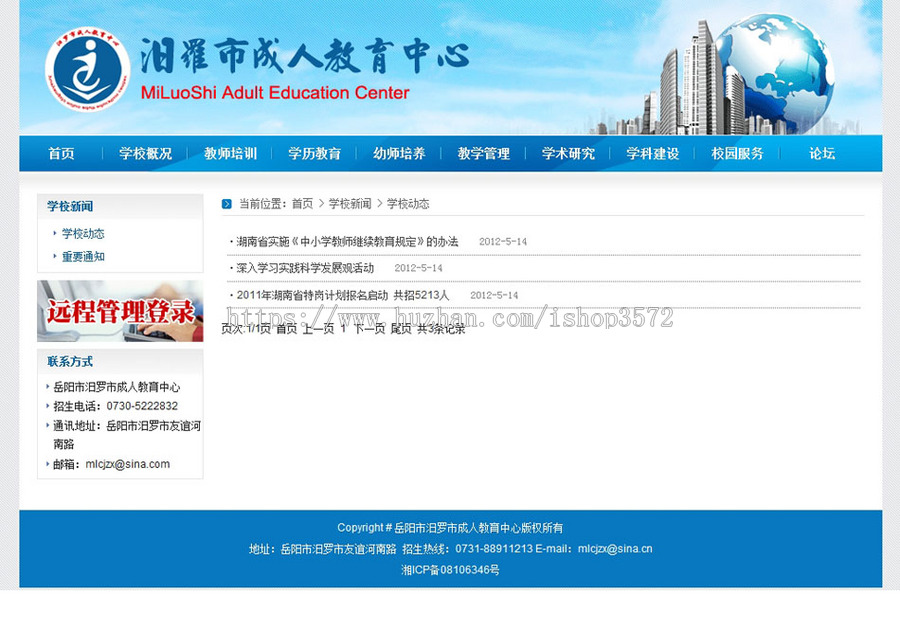Open 教学管理 navigation item
Viewport: 900px width, 631px height.
[483, 153]
